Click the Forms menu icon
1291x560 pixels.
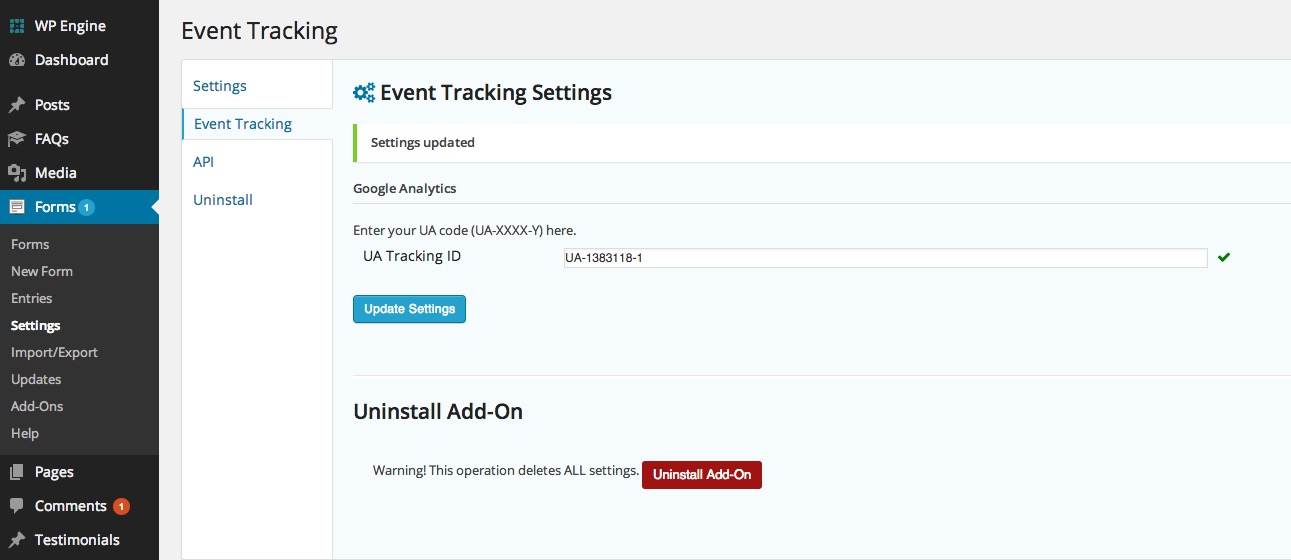pyautogui.click(x=17, y=207)
